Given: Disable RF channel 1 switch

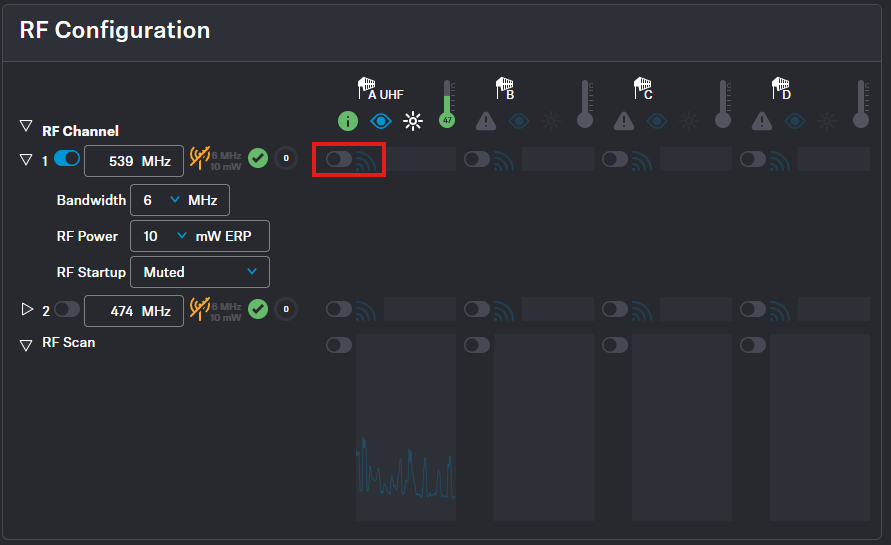Looking at the screenshot, I should tap(67, 159).
